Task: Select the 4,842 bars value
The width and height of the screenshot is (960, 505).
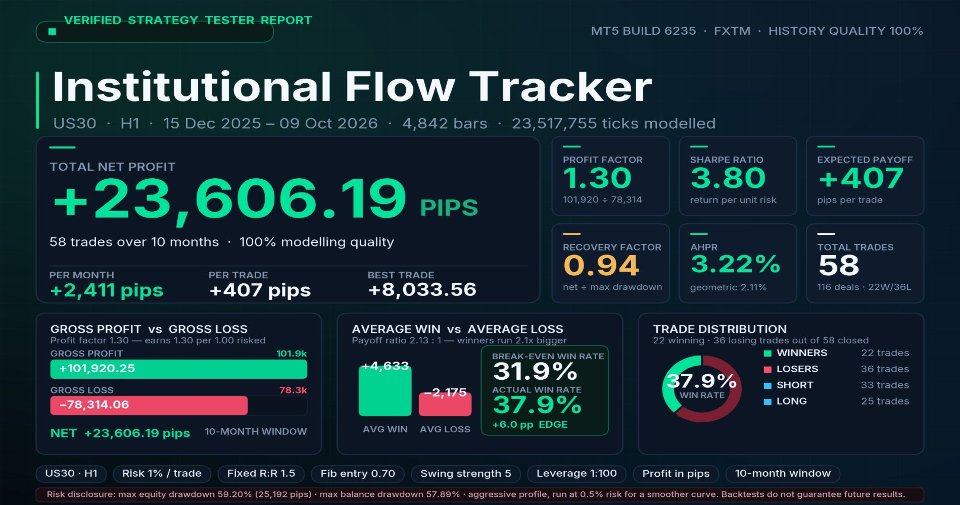Action: [444, 124]
